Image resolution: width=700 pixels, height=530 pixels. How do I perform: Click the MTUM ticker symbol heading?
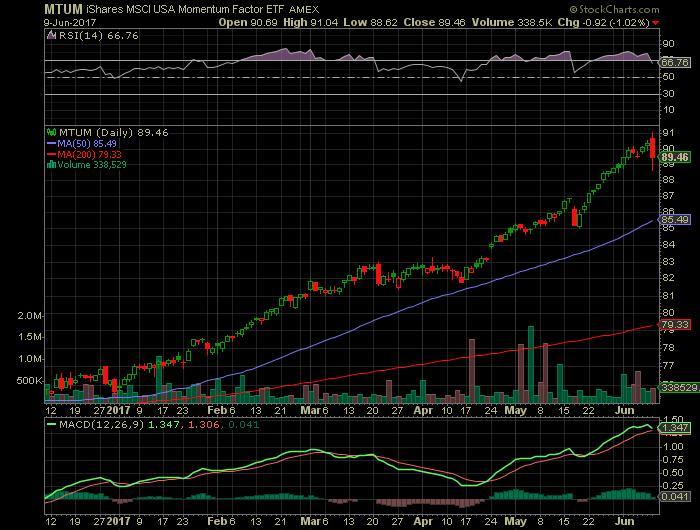(x=63, y=9)
